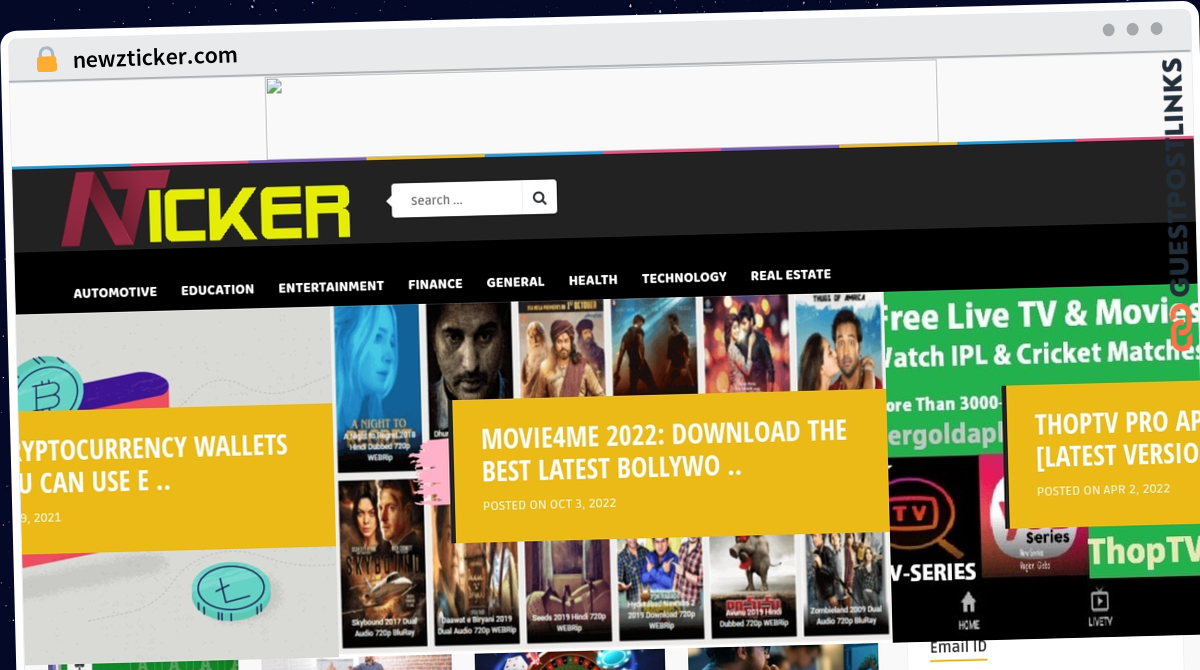Select the newzticker.com address text

[155, 57]
